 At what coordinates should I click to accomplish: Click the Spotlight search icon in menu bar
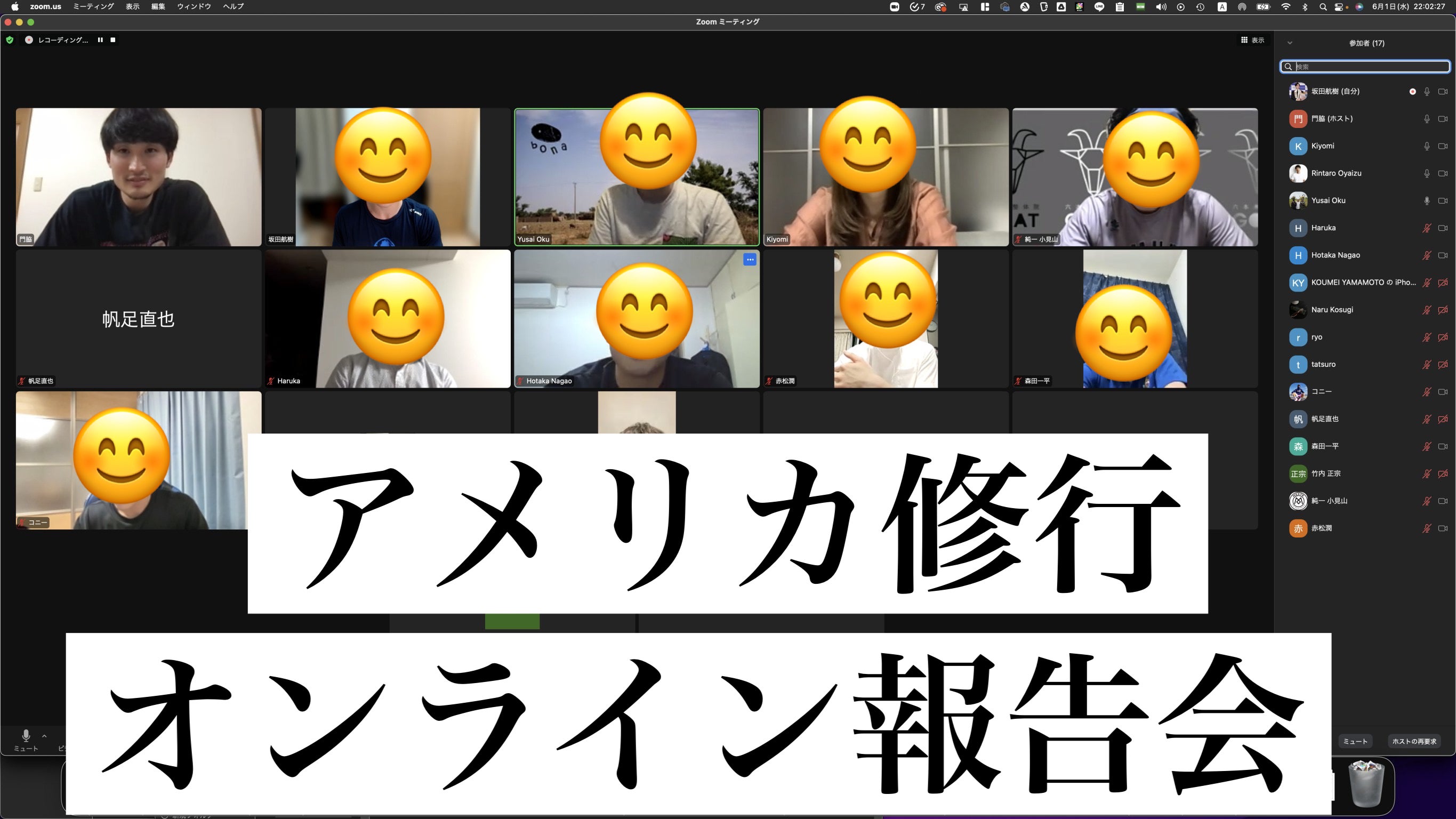click(x=1323, y=7)
